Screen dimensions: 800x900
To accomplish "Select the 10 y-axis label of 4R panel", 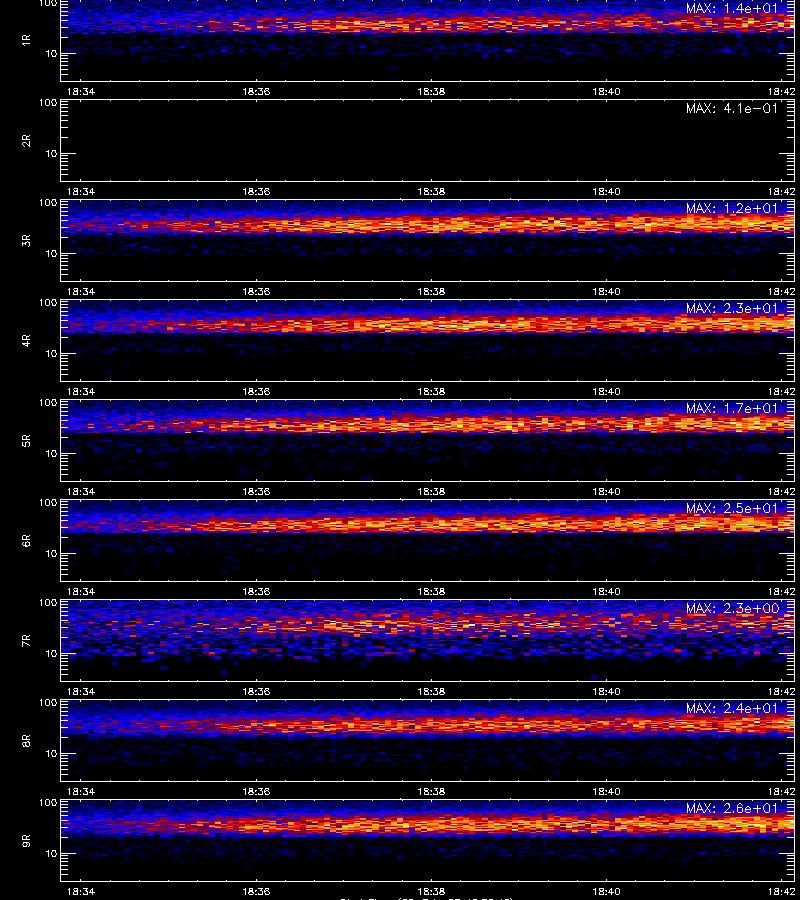I will tap(52, 354).
